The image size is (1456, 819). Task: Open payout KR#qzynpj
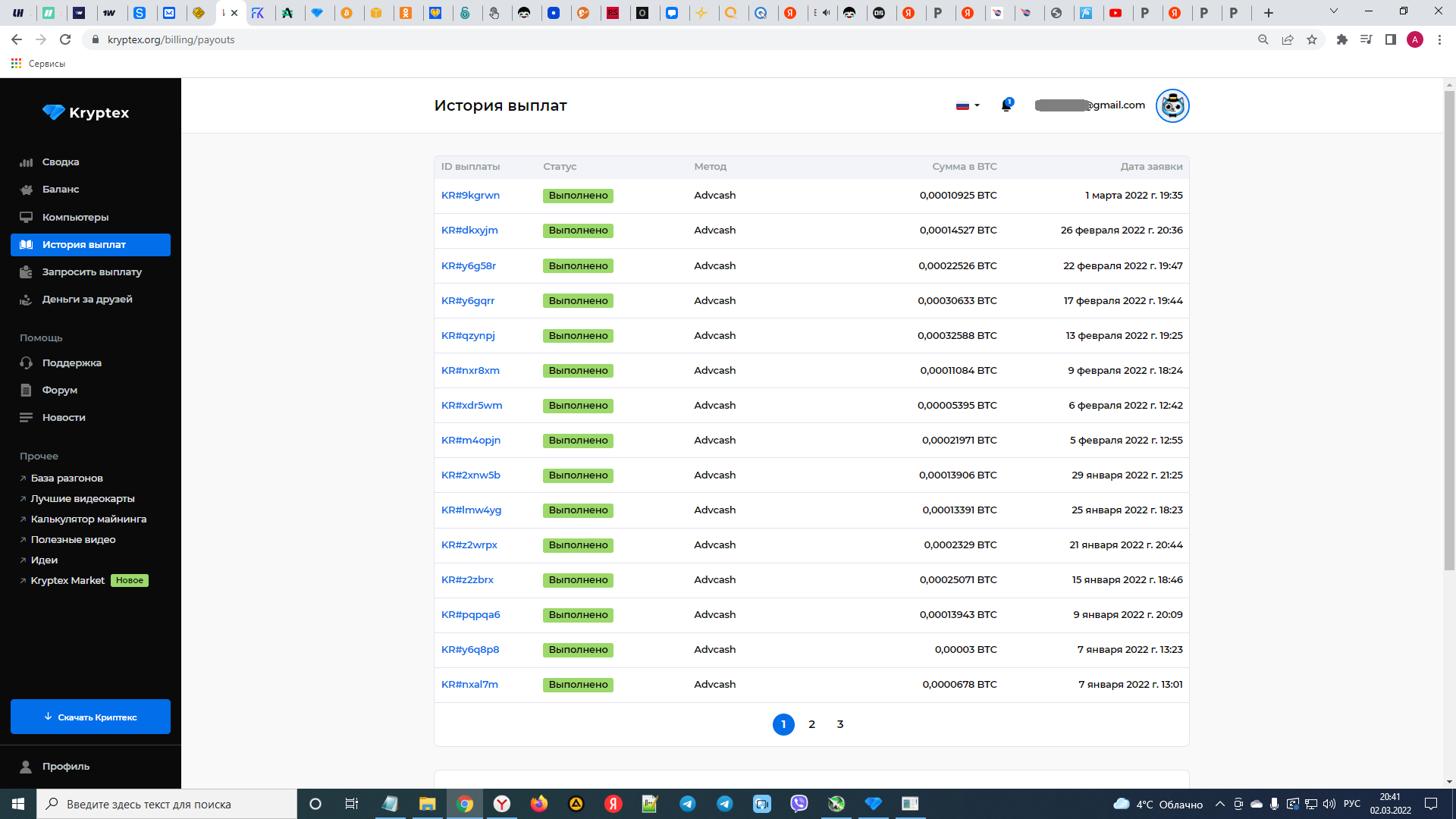tap(468, 335)
